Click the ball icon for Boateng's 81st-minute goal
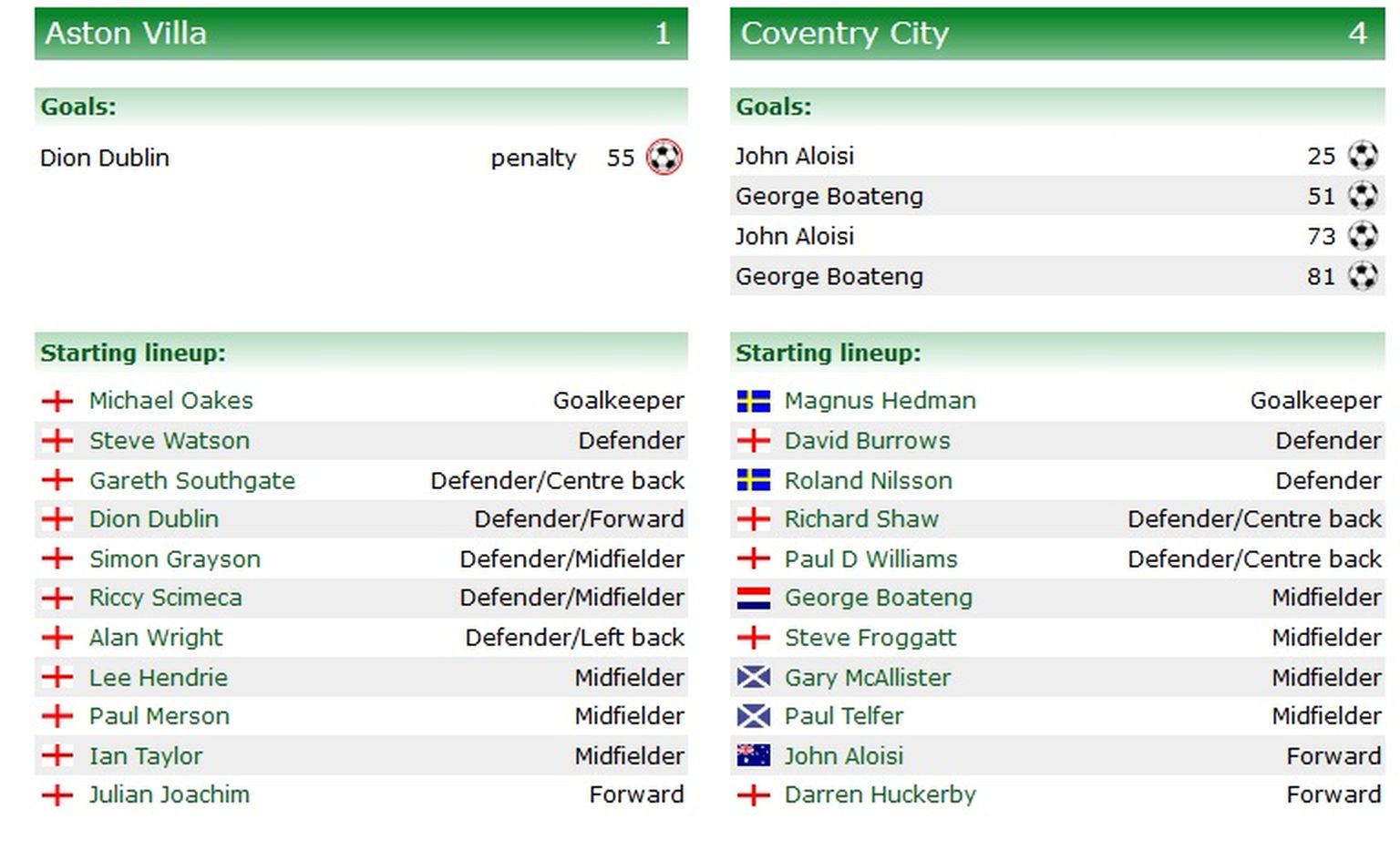The image size is (1400, 850). pyautogui.click(x=1362, y=275)
